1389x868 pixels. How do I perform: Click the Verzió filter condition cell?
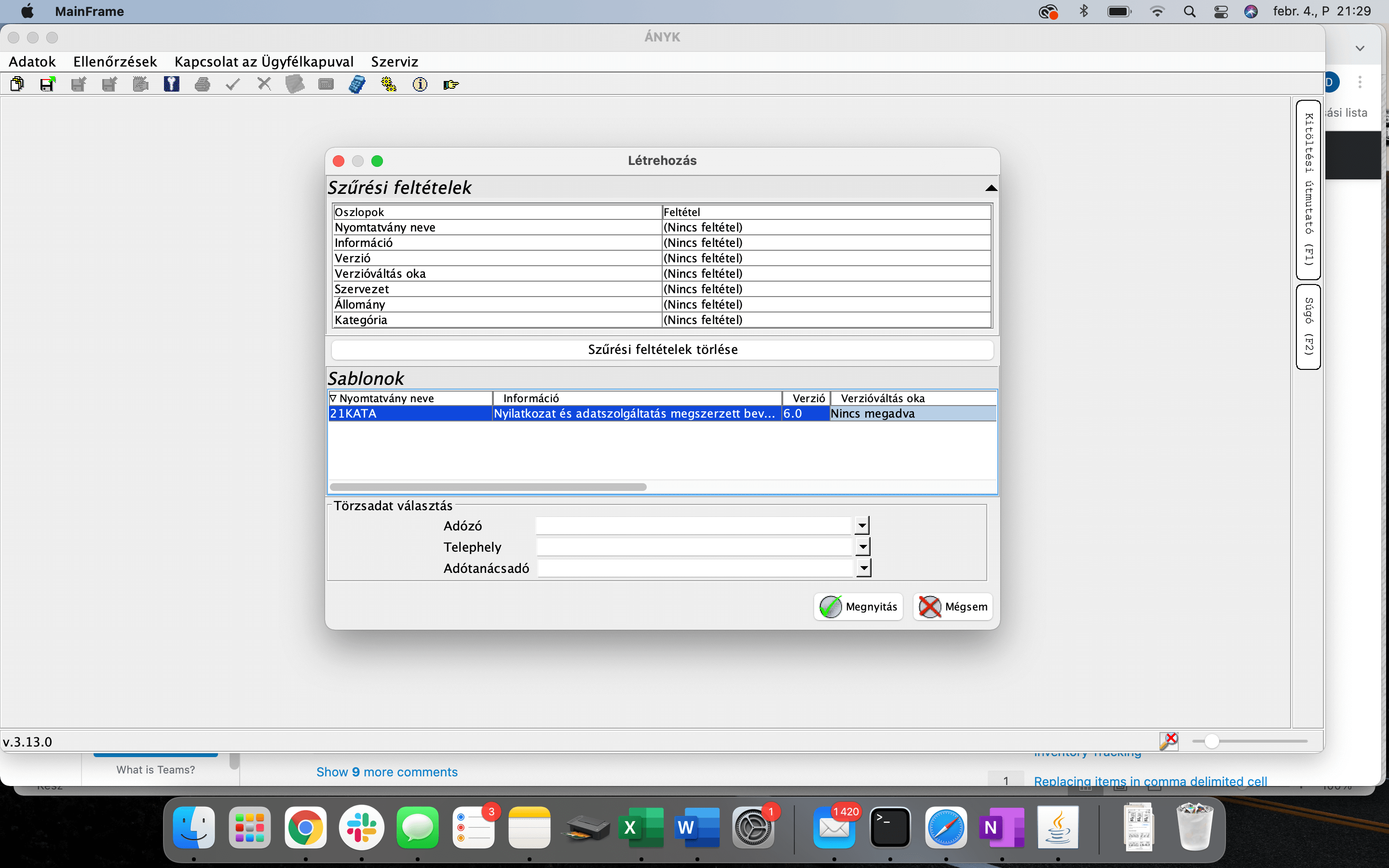click(x=827, y=258)
